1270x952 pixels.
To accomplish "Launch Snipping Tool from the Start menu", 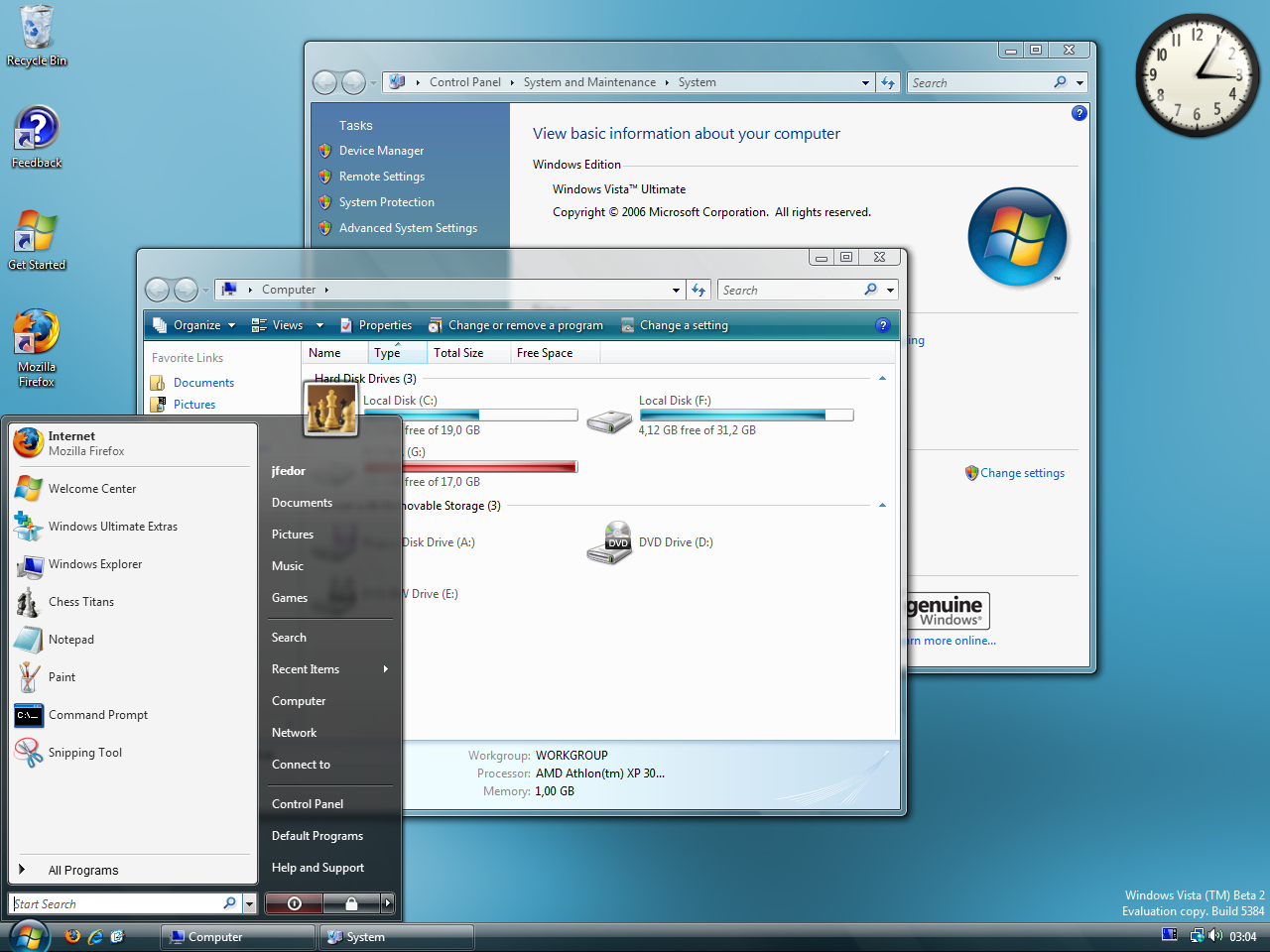I will (133, 753).
